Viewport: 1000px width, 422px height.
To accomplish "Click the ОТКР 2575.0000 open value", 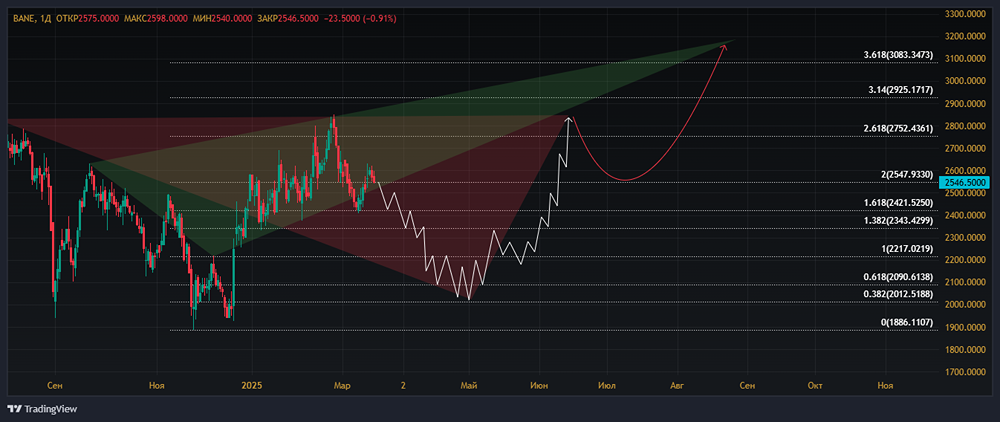I will [87, 19].
